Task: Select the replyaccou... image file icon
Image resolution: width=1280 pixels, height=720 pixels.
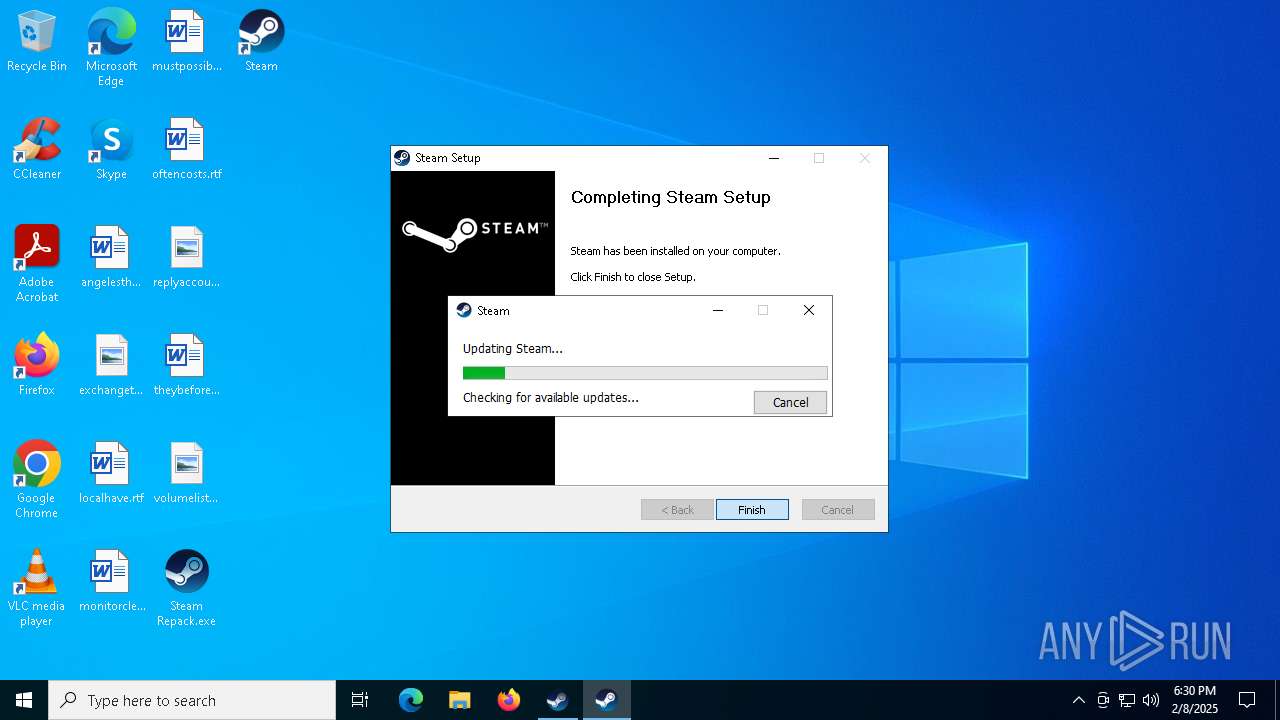Action: [186, 257]
